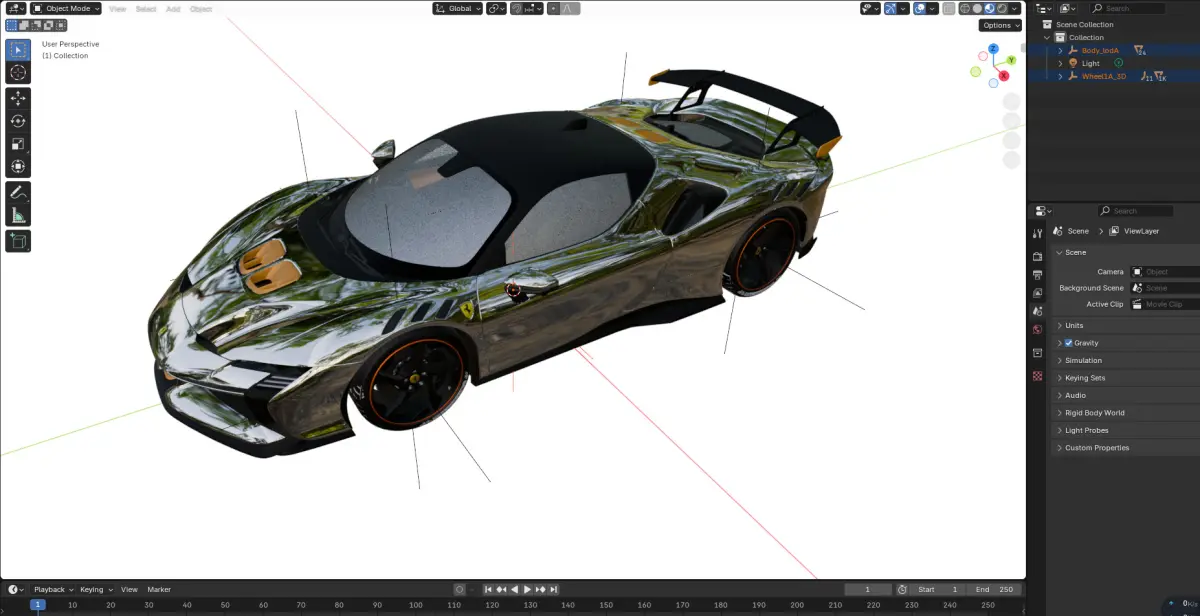Click the timeline Start frame field
The height and width of the screenshot is (616, 1200).
pos(939,590)
